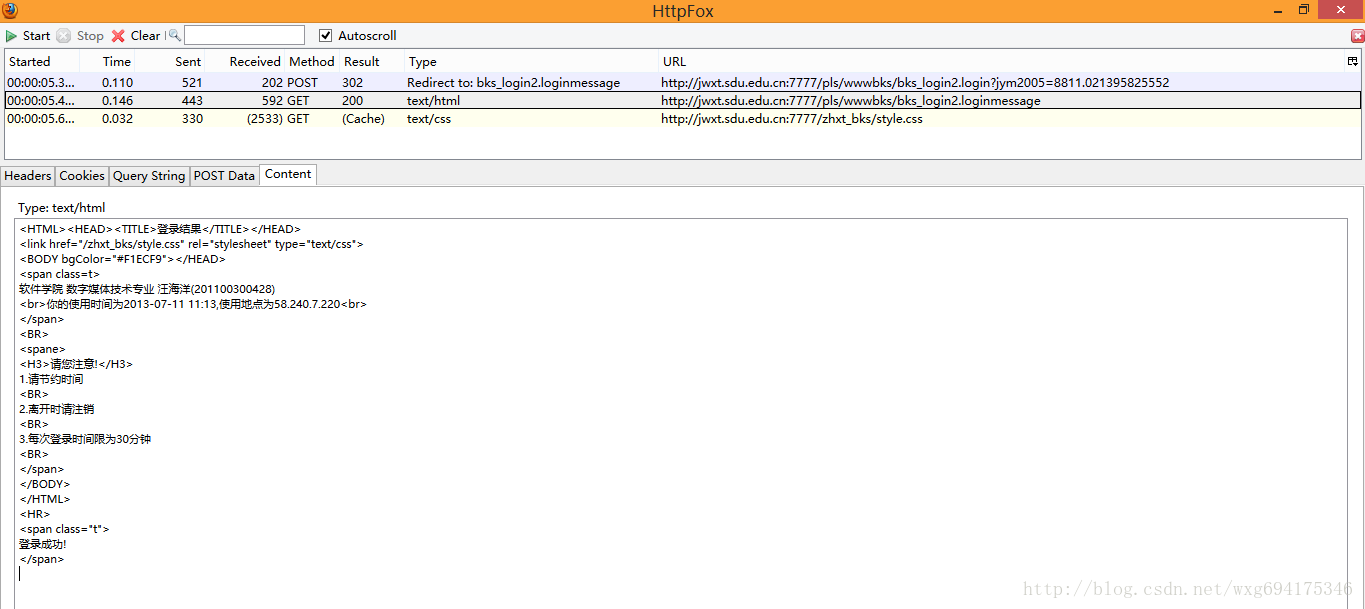Sort by the Method column header
Image resolution: width=1365 pixels, height=609 pixels.
click(312, 62)
